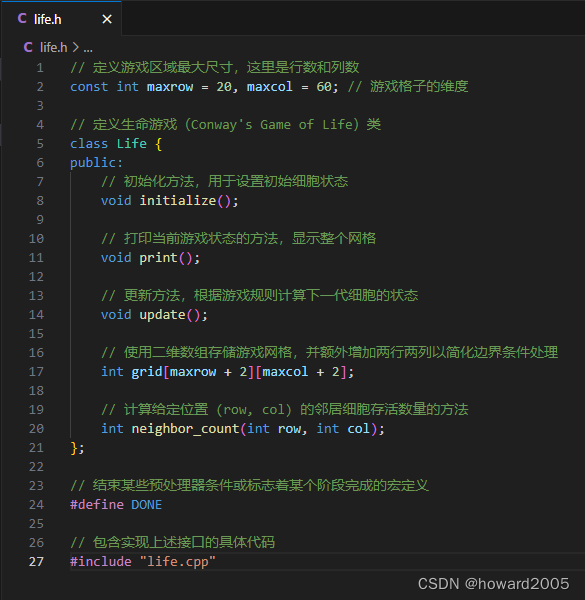Click the word maxrow on line 2
Screen dimensions: 585x600
point(170,87)
